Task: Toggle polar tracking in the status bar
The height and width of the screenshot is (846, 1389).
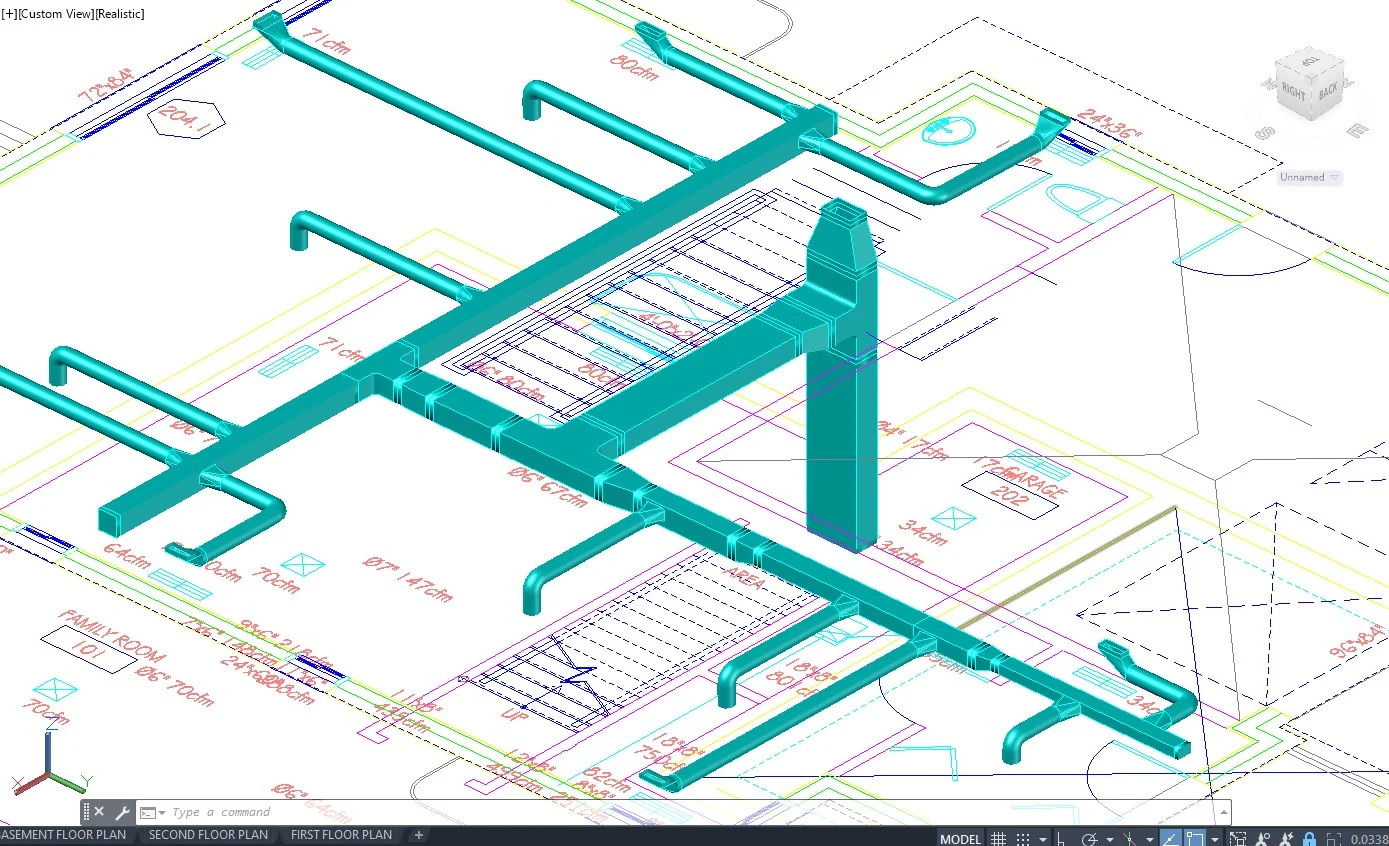Action: pos(1090,838)
